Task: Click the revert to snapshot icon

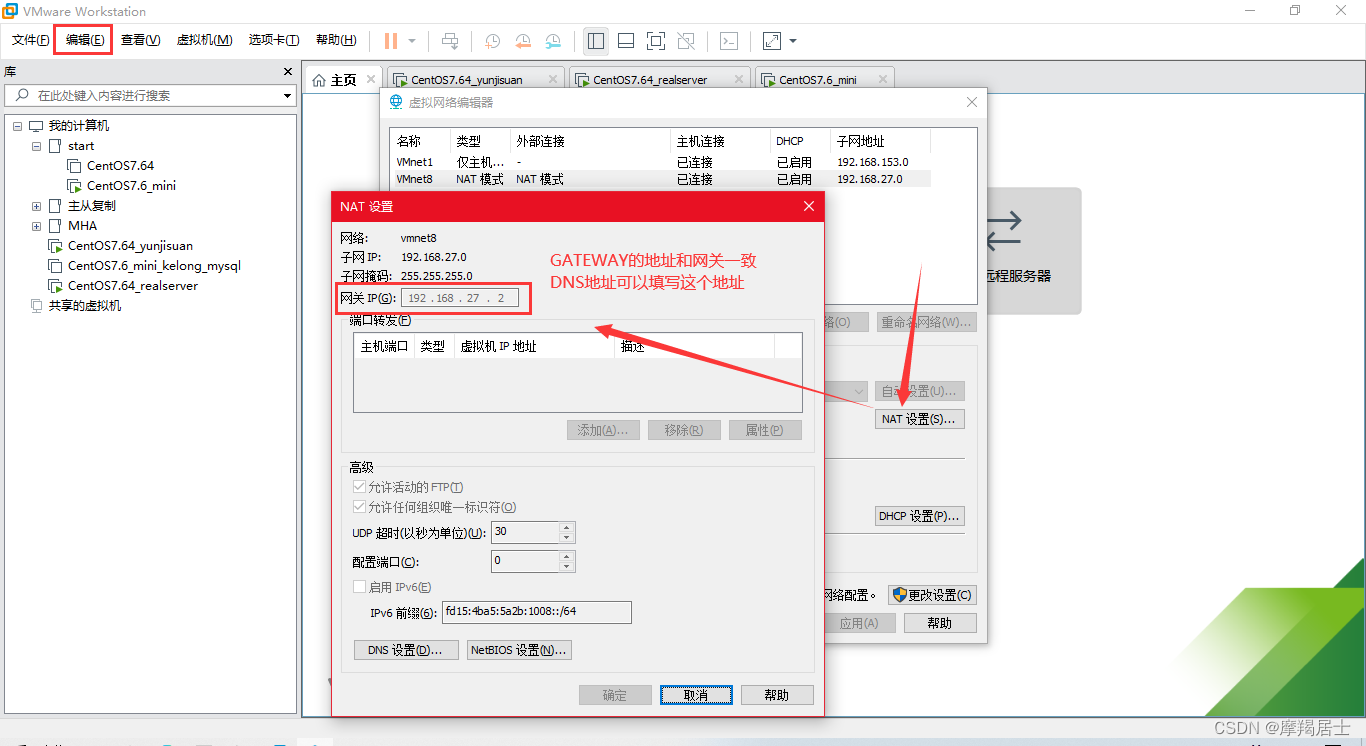Action: [523, 41]
